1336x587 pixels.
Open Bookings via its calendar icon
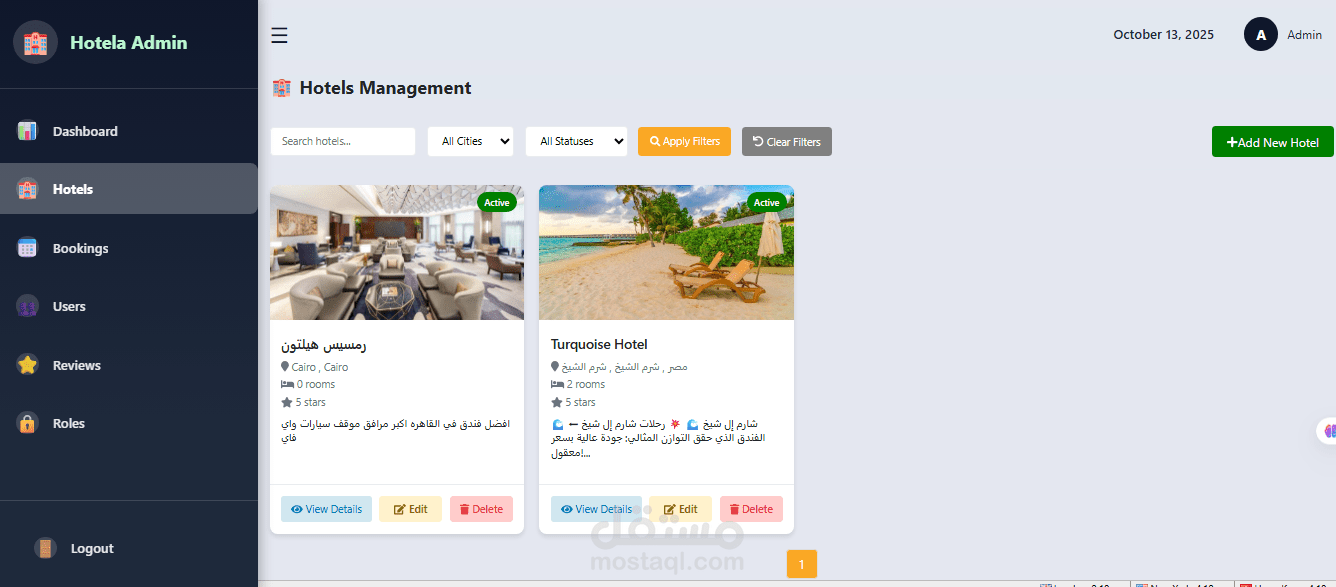[x=27, y=248]
